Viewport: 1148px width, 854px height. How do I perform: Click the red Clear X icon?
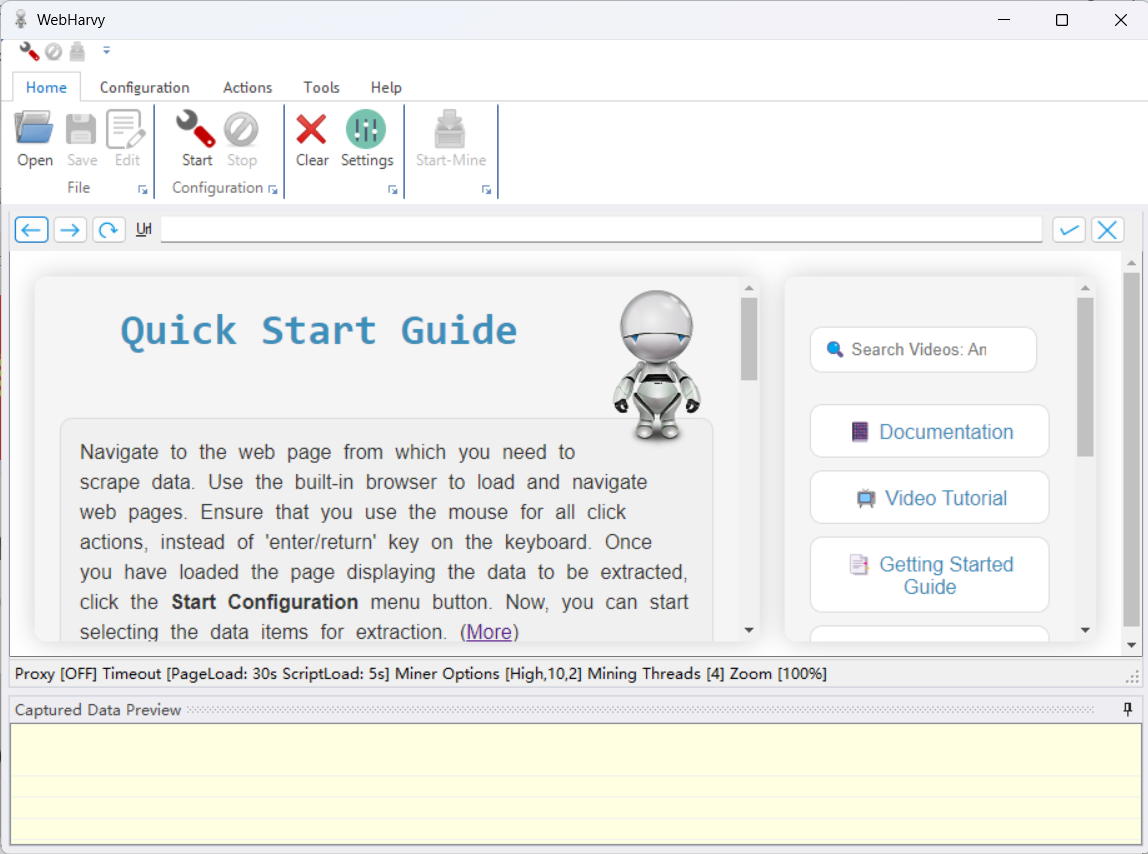[x=312, y=130]
